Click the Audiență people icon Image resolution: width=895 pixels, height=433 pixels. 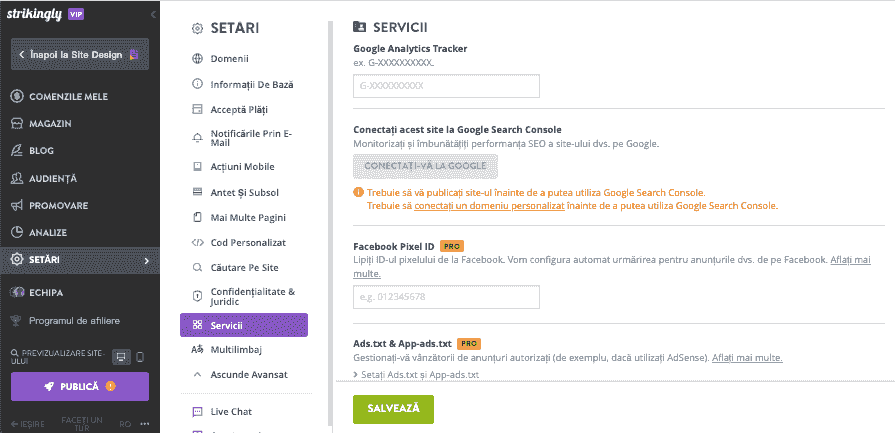pos(17,179)
